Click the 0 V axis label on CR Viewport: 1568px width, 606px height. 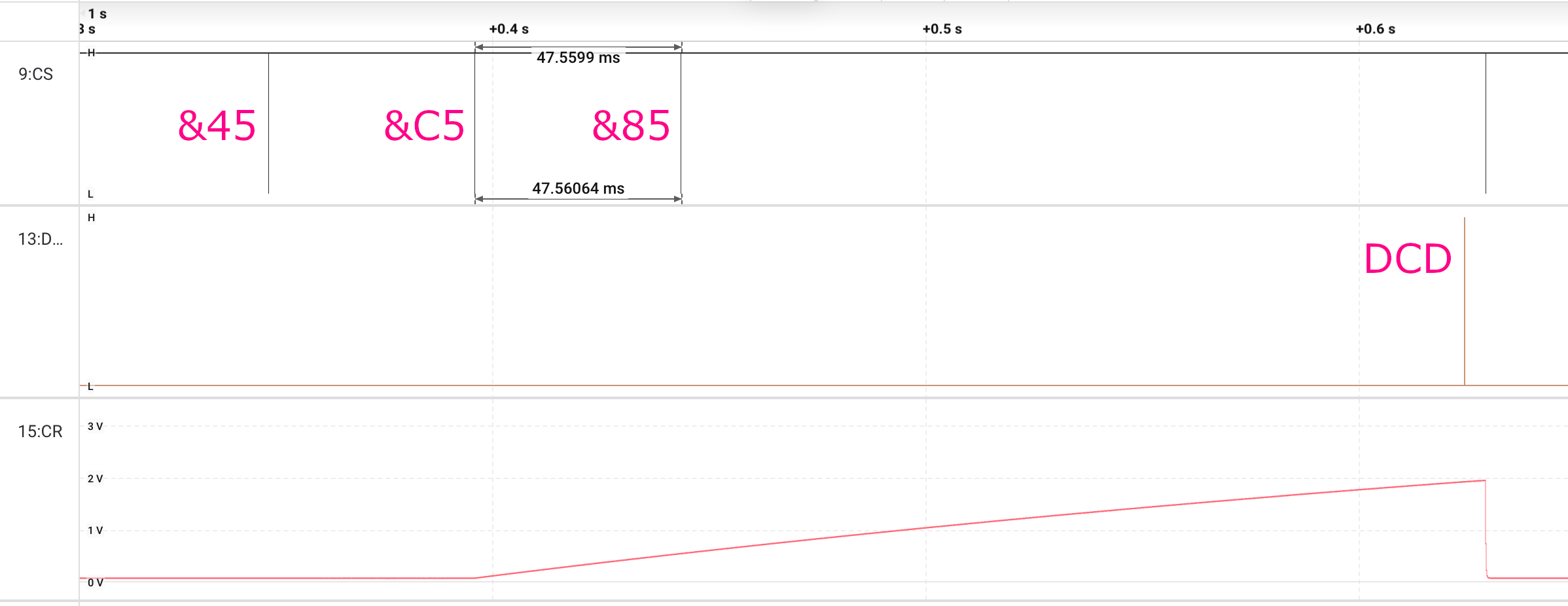[95, 582]
